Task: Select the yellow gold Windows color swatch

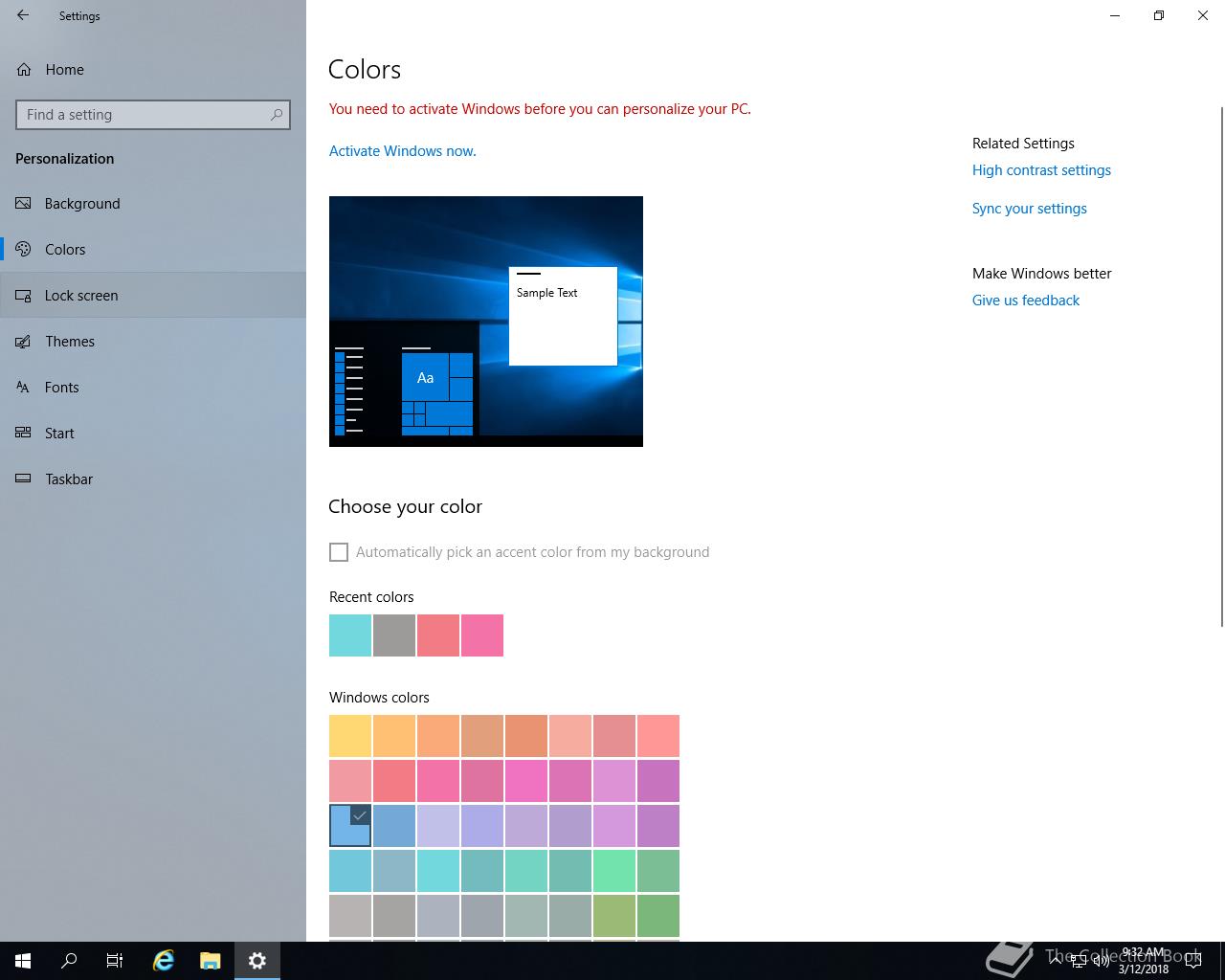Action: [x=350, y=736]
